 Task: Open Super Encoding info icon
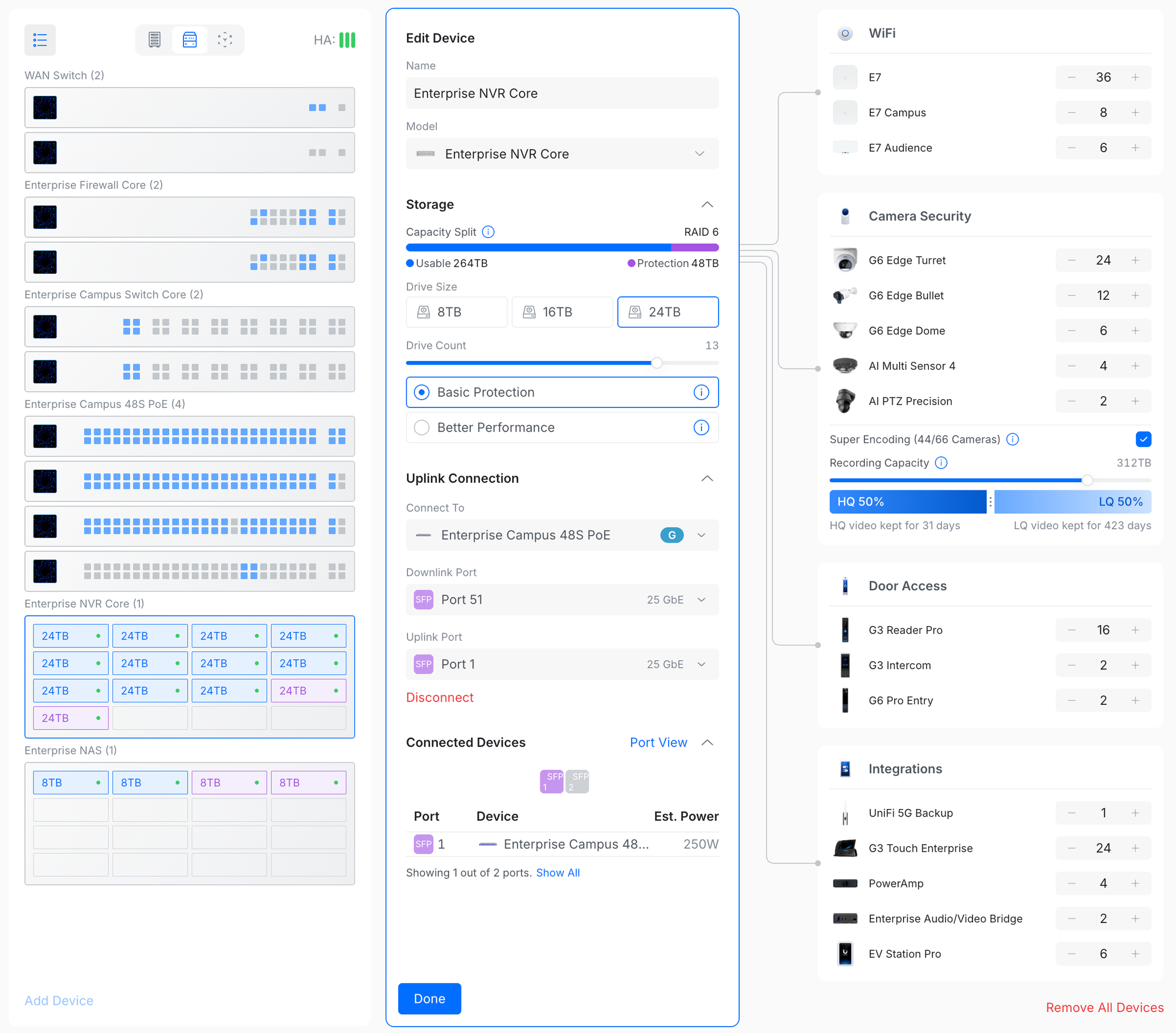[1013, 439]
